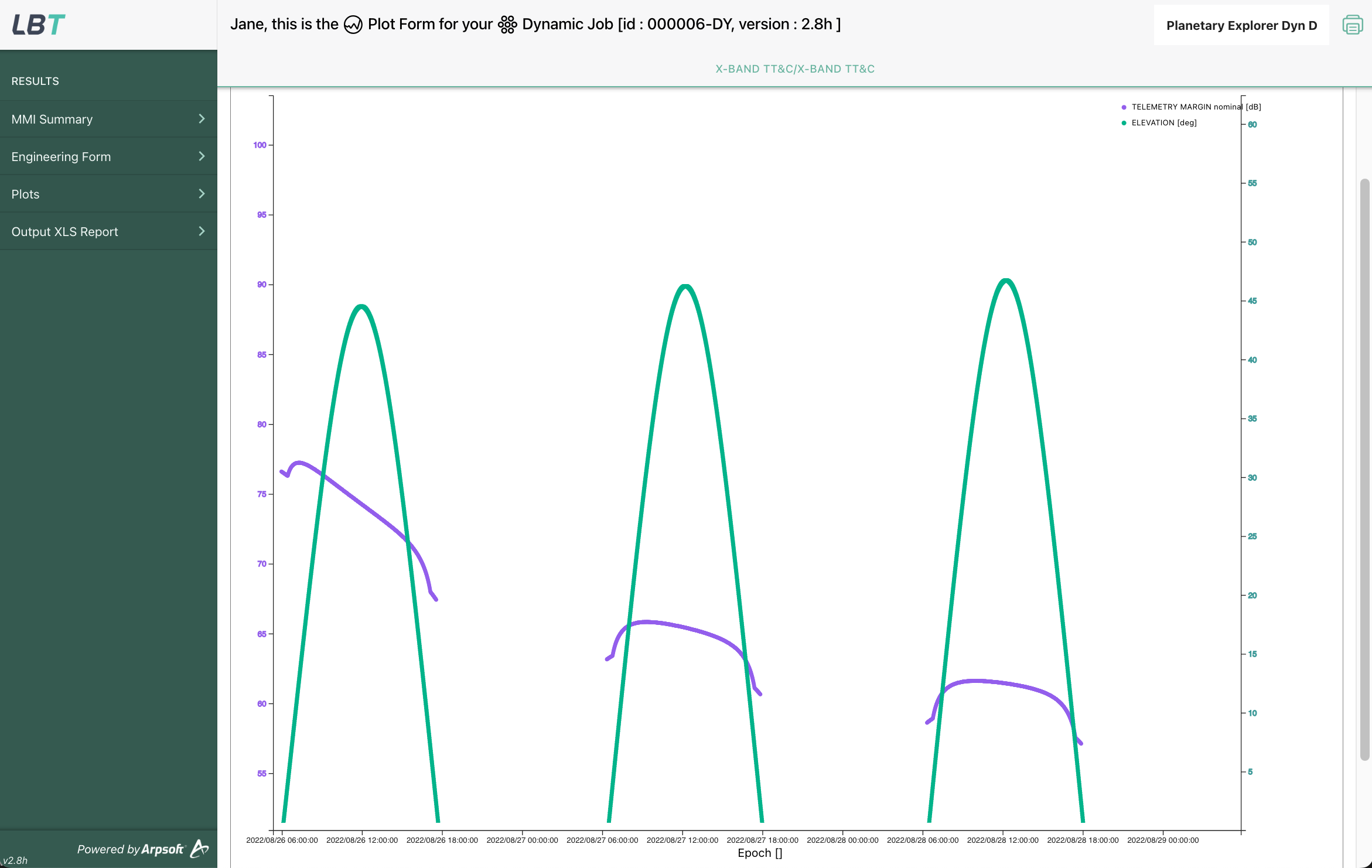Expand the Engineering Form section chevron
This screenshot has width=1372, height=868.
202,156
